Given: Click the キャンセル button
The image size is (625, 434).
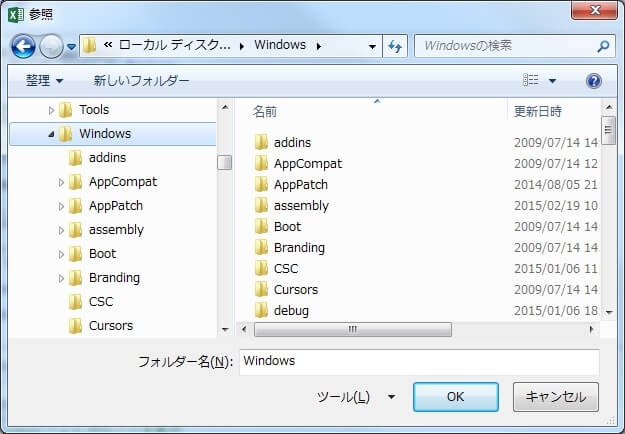Looking at the screenshot, I should click(555, 397).
